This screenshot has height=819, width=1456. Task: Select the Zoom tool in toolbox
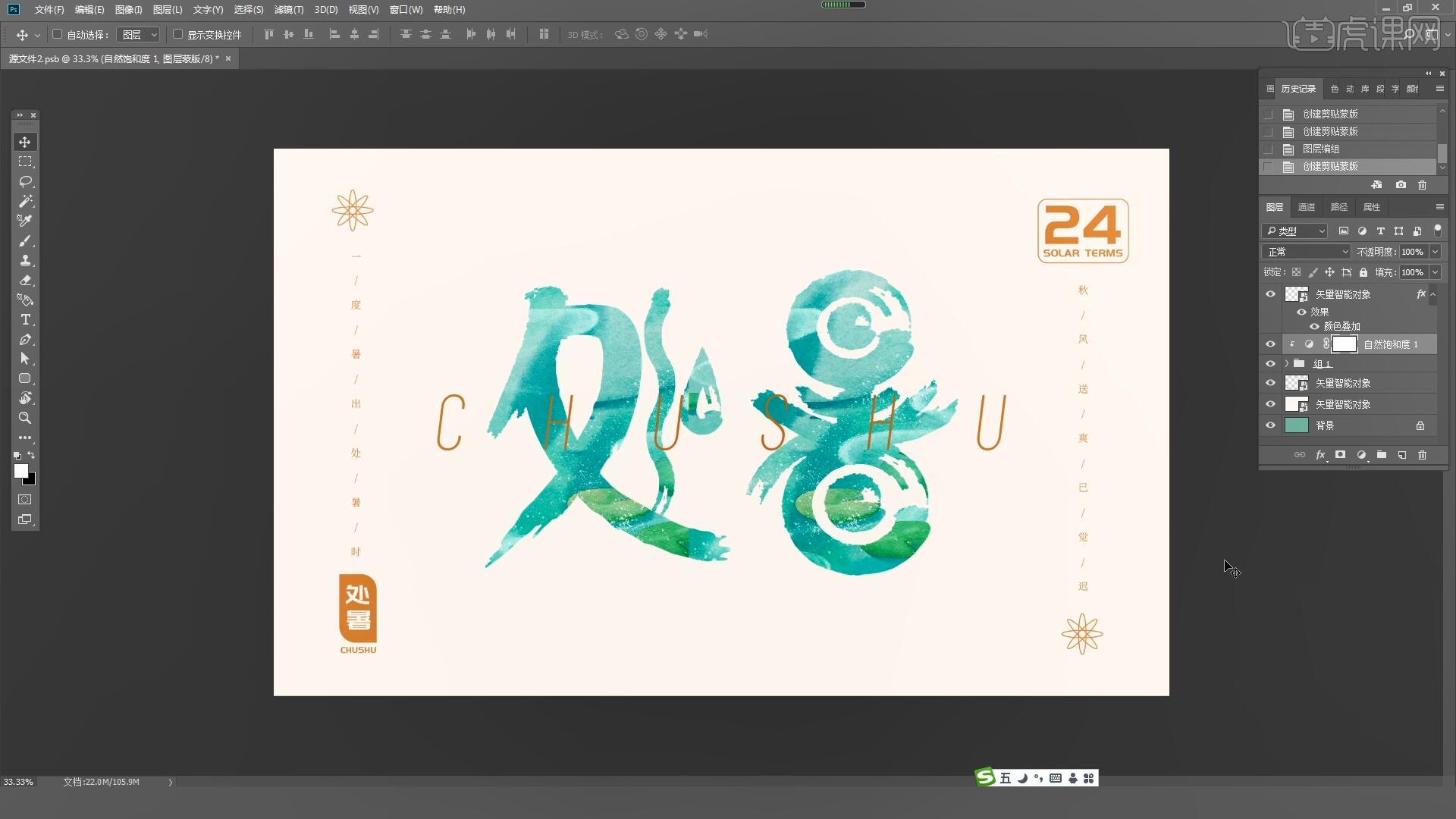click(25, 419)
